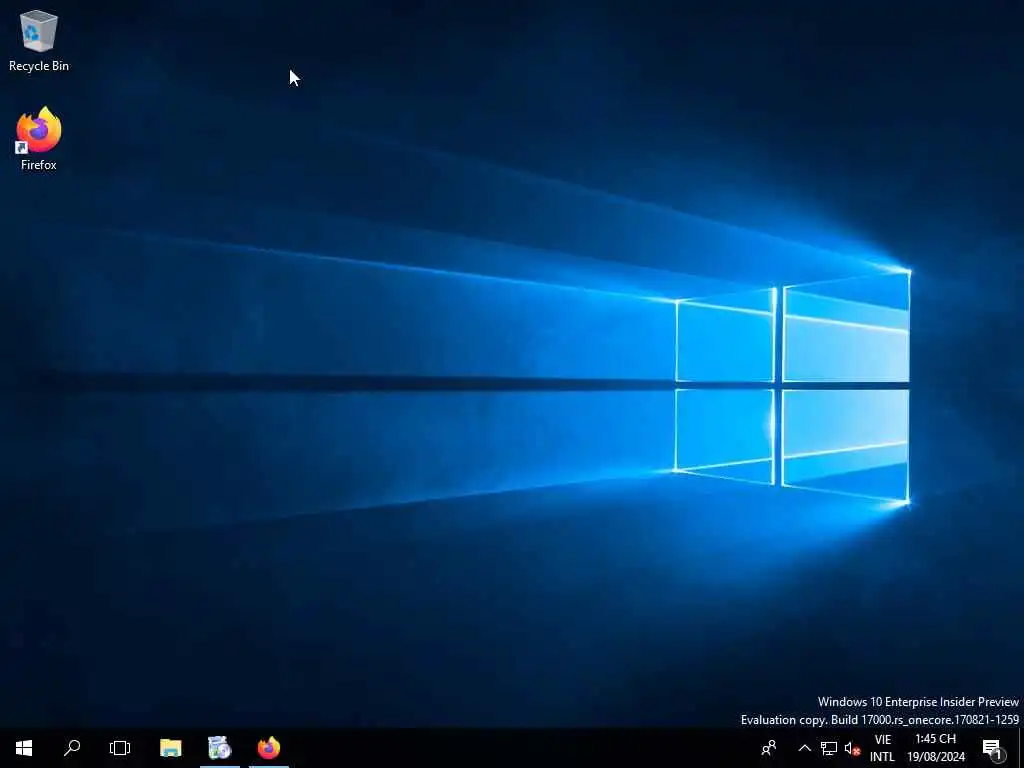Open the clock showing 1:45 CH
Image resolution: width=1024 pixels, height=768 pixels.
[935, 748]
